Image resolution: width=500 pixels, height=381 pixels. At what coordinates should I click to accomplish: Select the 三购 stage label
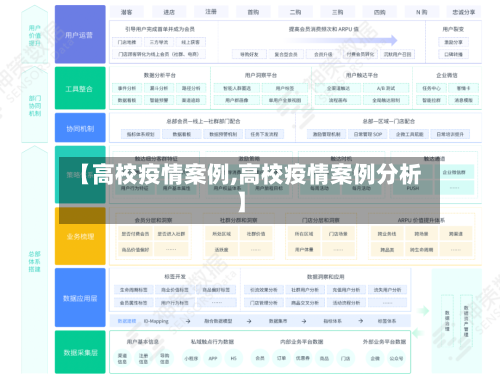338,12
